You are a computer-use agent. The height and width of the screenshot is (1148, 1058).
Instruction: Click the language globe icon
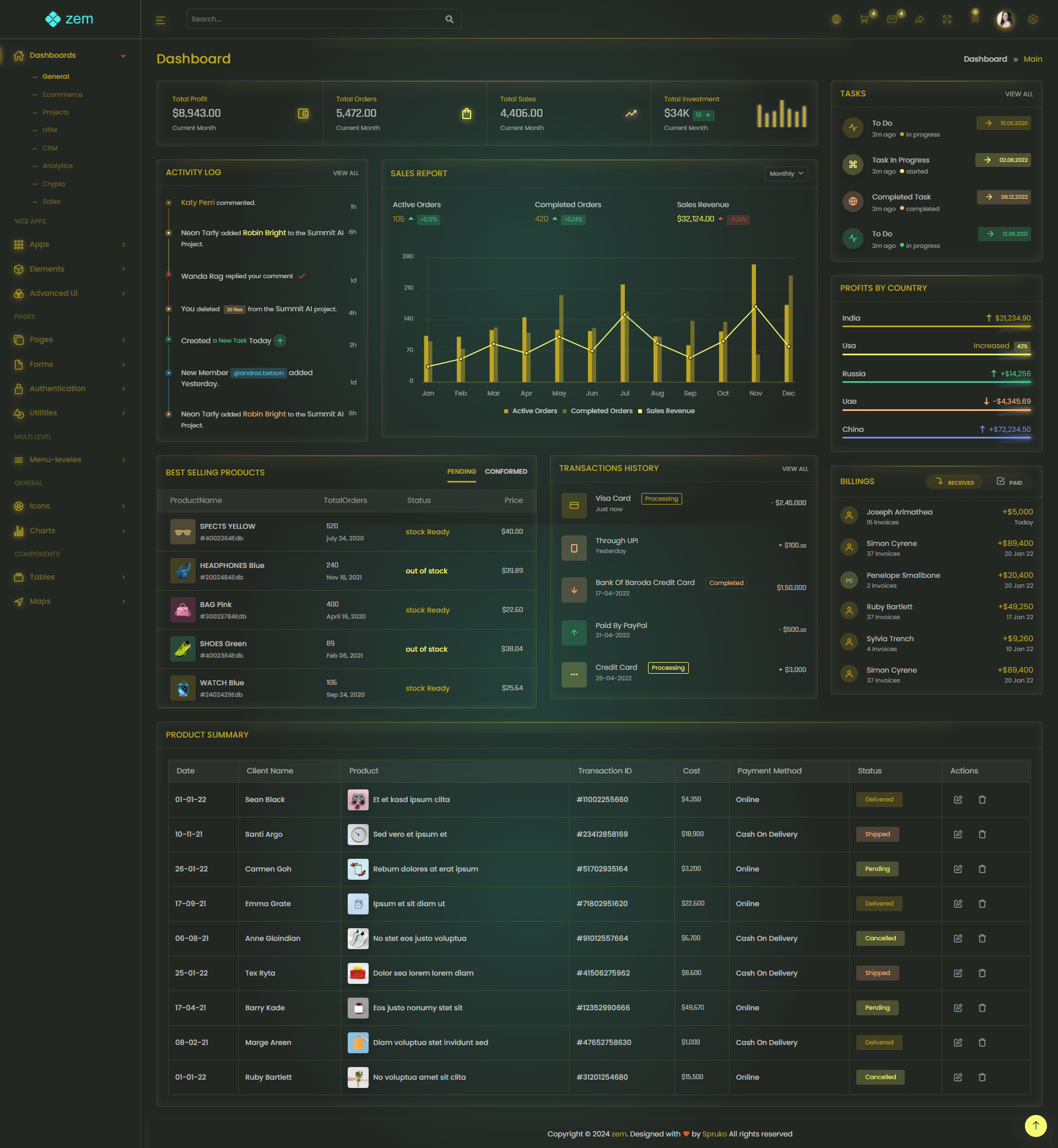click(836, 19)
